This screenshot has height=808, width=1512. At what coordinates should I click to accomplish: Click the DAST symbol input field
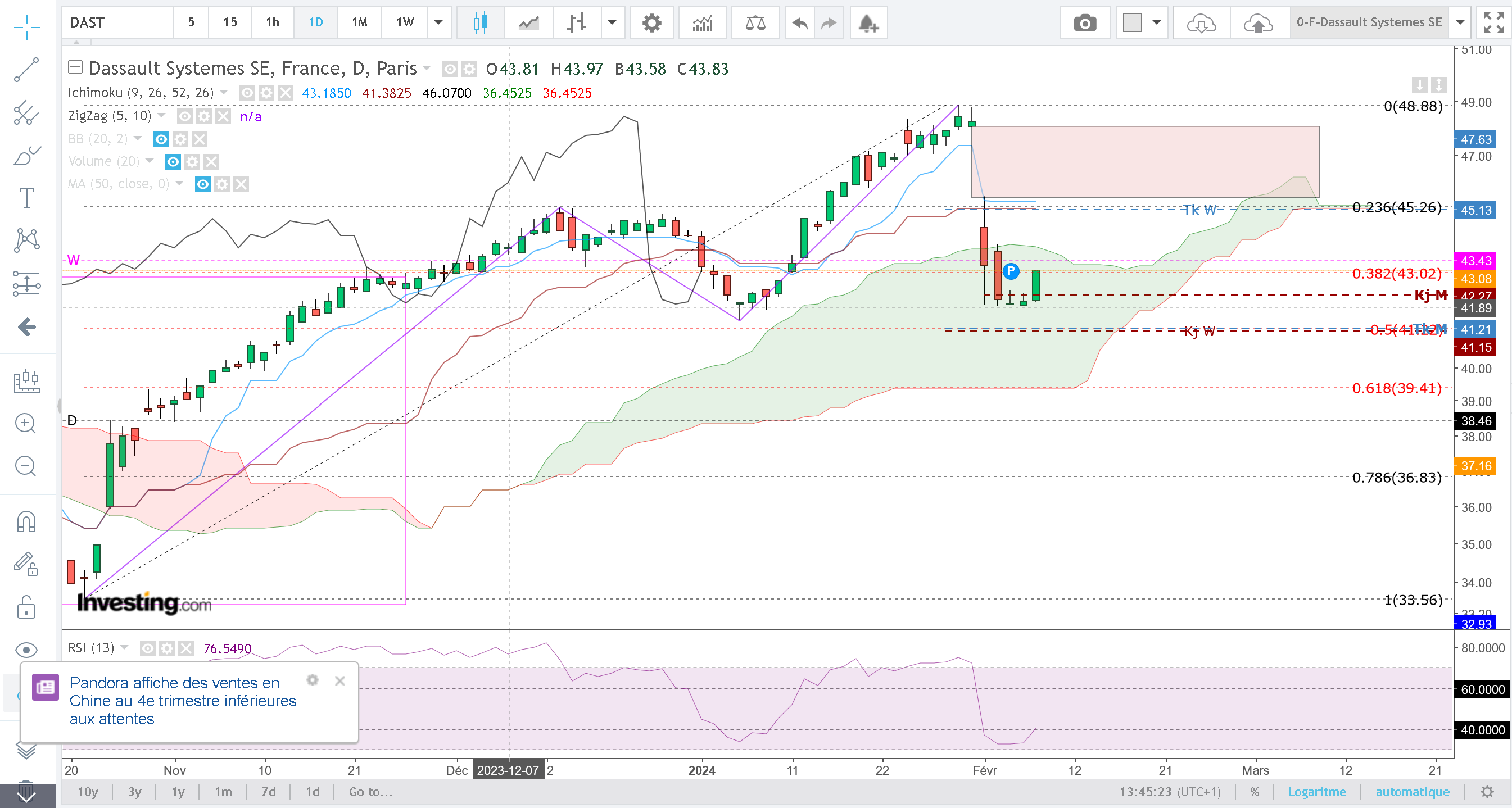pos(117,23)
